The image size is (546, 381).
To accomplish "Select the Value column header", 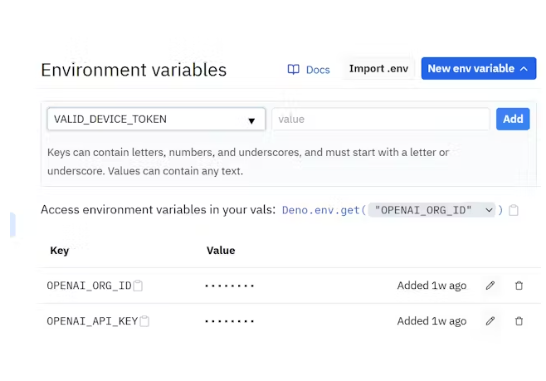I will [x=221, y=250].
